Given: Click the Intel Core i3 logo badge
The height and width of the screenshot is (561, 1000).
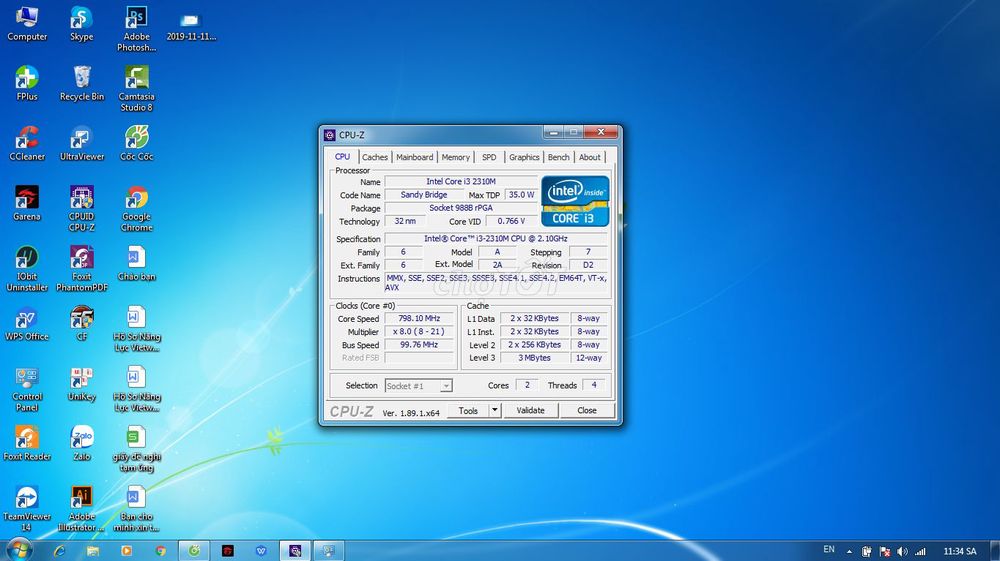Looking at the screenshot, I should 575,201.
